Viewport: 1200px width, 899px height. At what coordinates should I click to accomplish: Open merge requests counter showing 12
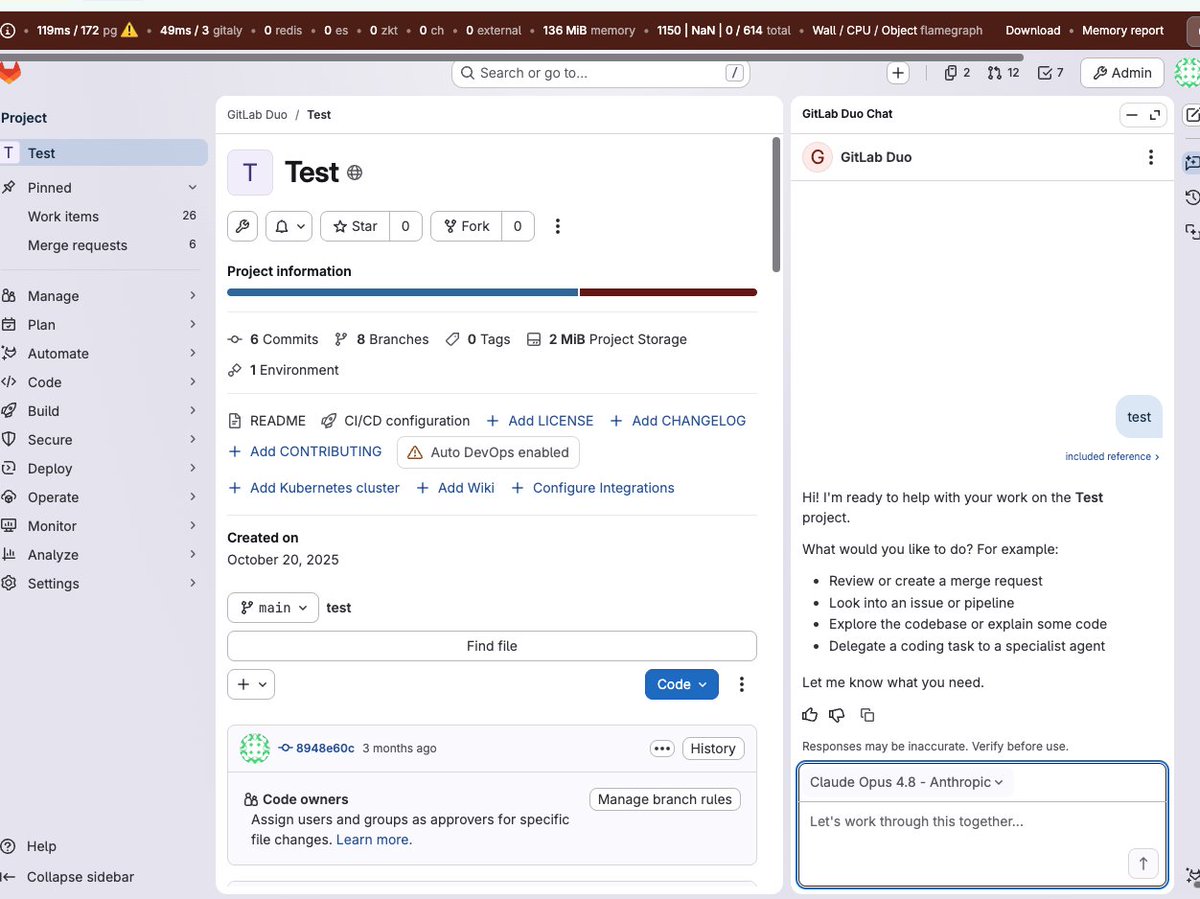pyautogui.click(x=1003, y=73)
